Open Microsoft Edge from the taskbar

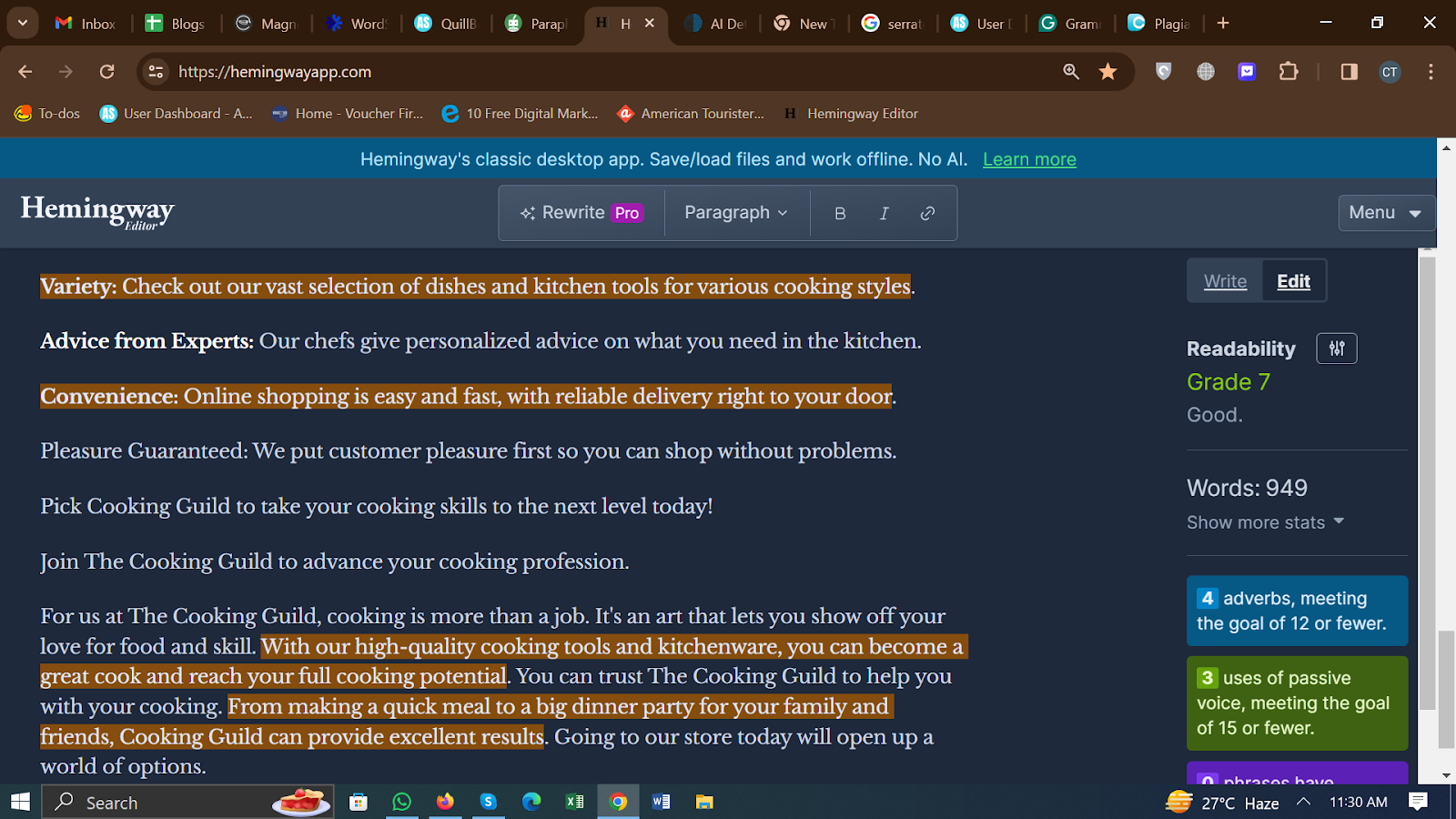pos(531,802)
